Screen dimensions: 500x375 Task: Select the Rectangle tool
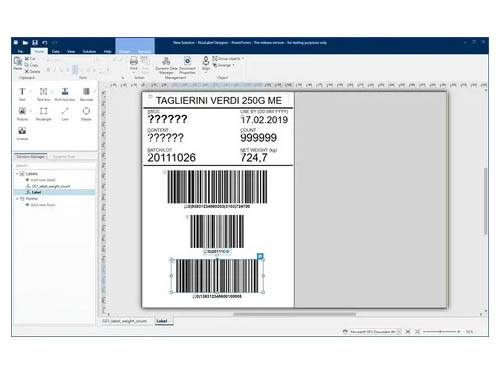coord(43,114)
